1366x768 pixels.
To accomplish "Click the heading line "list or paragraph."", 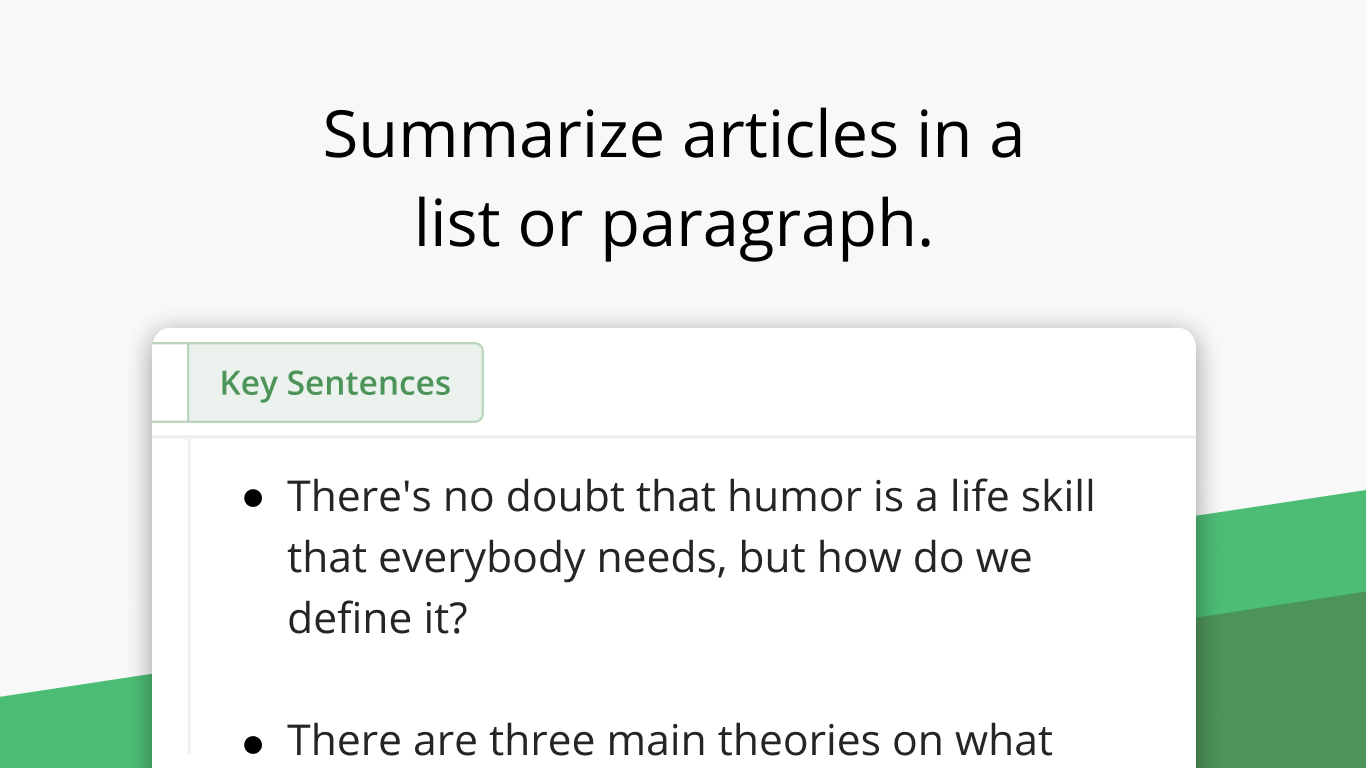I will point(673,222).
